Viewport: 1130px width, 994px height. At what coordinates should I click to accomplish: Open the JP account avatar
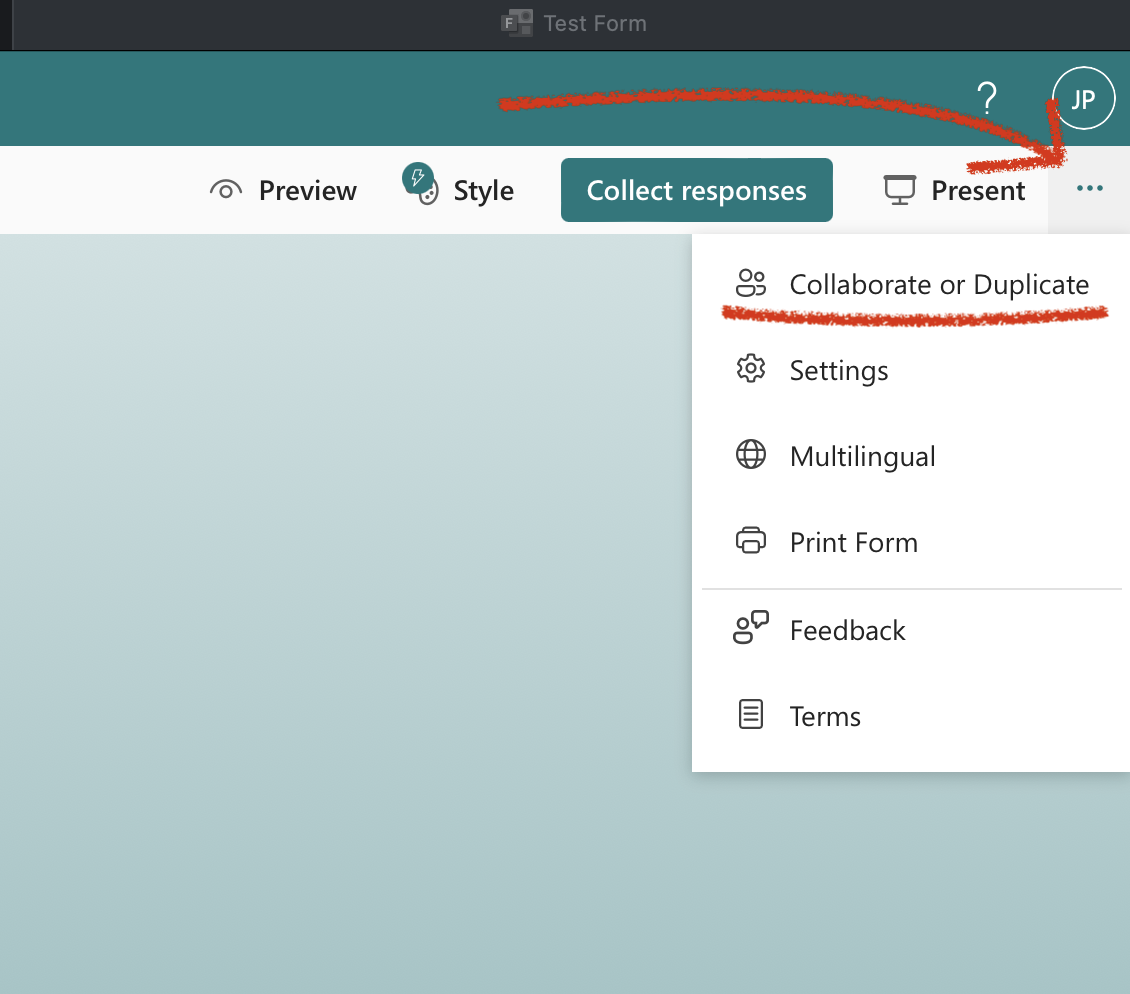click(1084, 99)
